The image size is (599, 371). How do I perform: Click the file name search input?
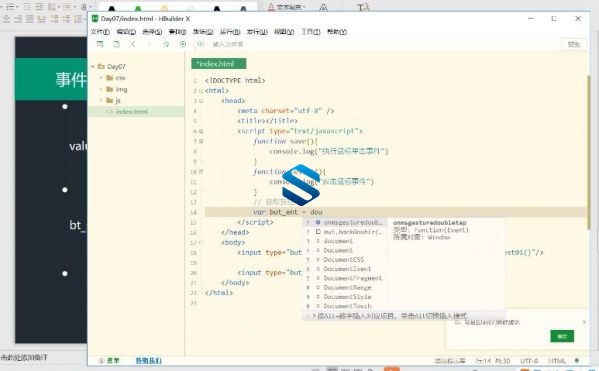pos(228,44)
